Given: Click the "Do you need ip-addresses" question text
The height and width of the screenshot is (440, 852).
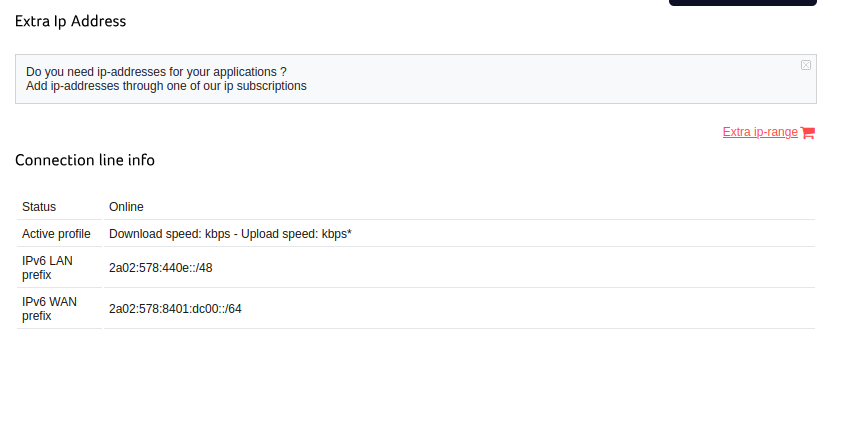Looking at the screenshot, I should point(156,72).
